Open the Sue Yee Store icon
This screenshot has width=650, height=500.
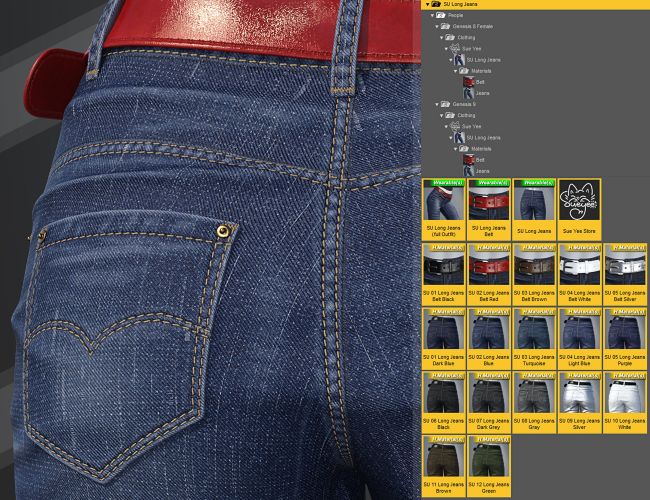pos(579,207)
